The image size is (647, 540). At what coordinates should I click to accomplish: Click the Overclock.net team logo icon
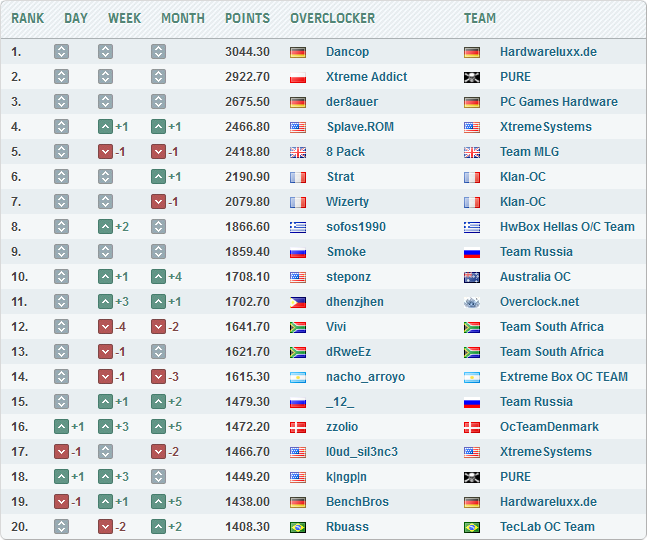tap(472, 302)
